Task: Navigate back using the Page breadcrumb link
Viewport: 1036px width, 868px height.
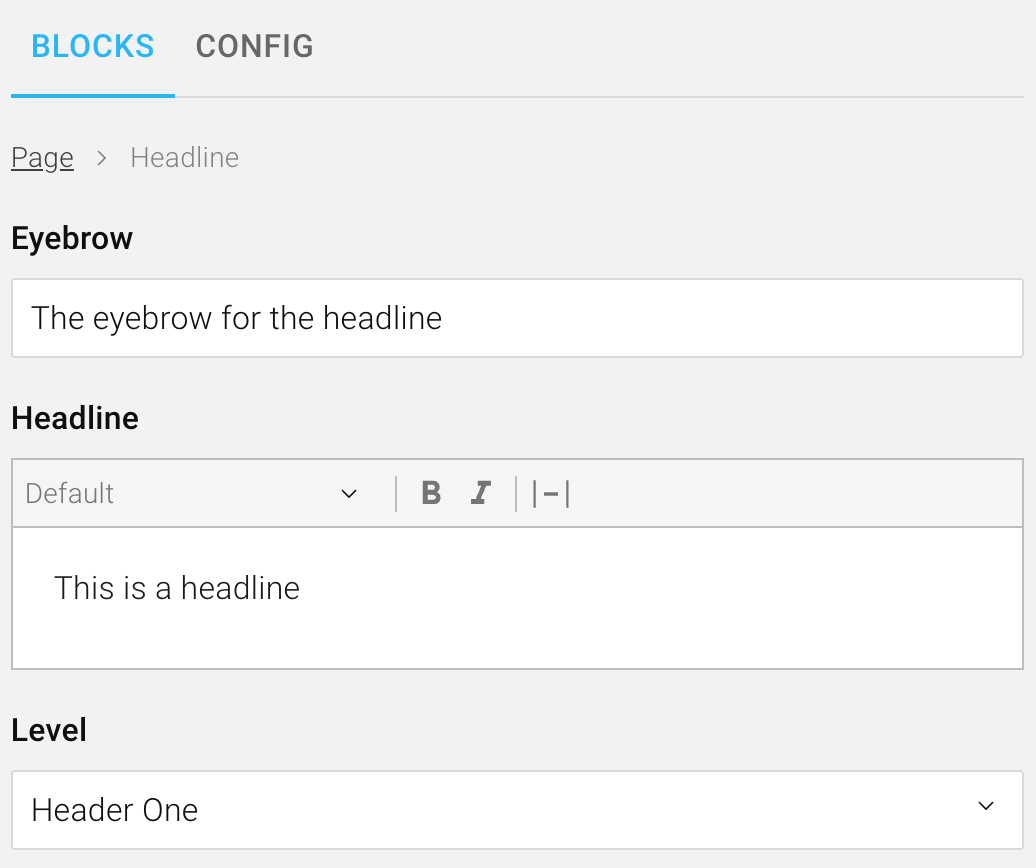Action: [42, 157]
